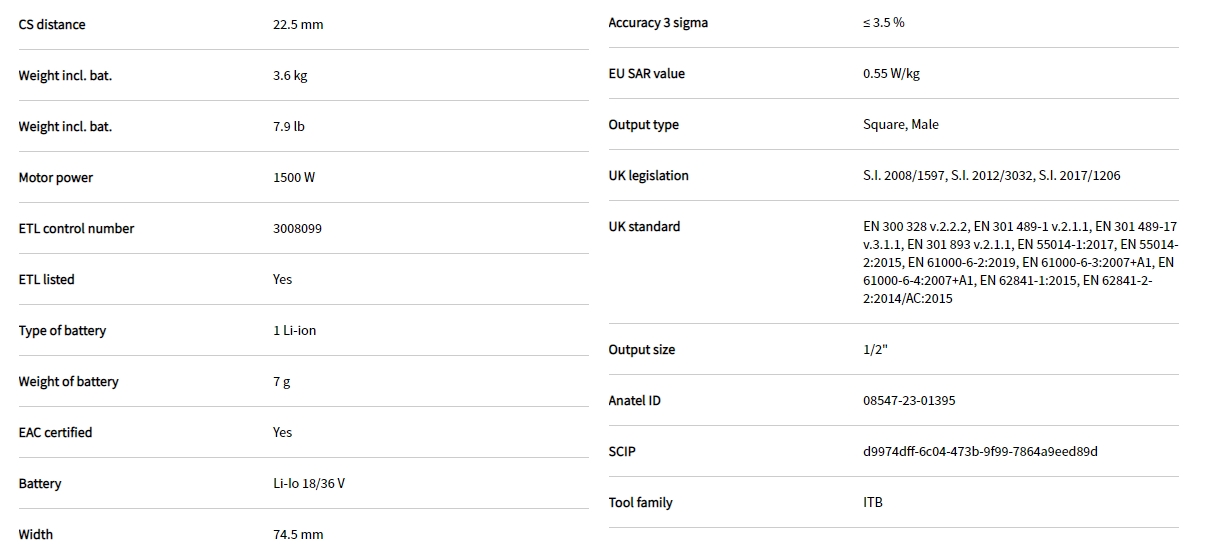
Task: Select the weight value 7.9 lb
Action: click(288, 126)
